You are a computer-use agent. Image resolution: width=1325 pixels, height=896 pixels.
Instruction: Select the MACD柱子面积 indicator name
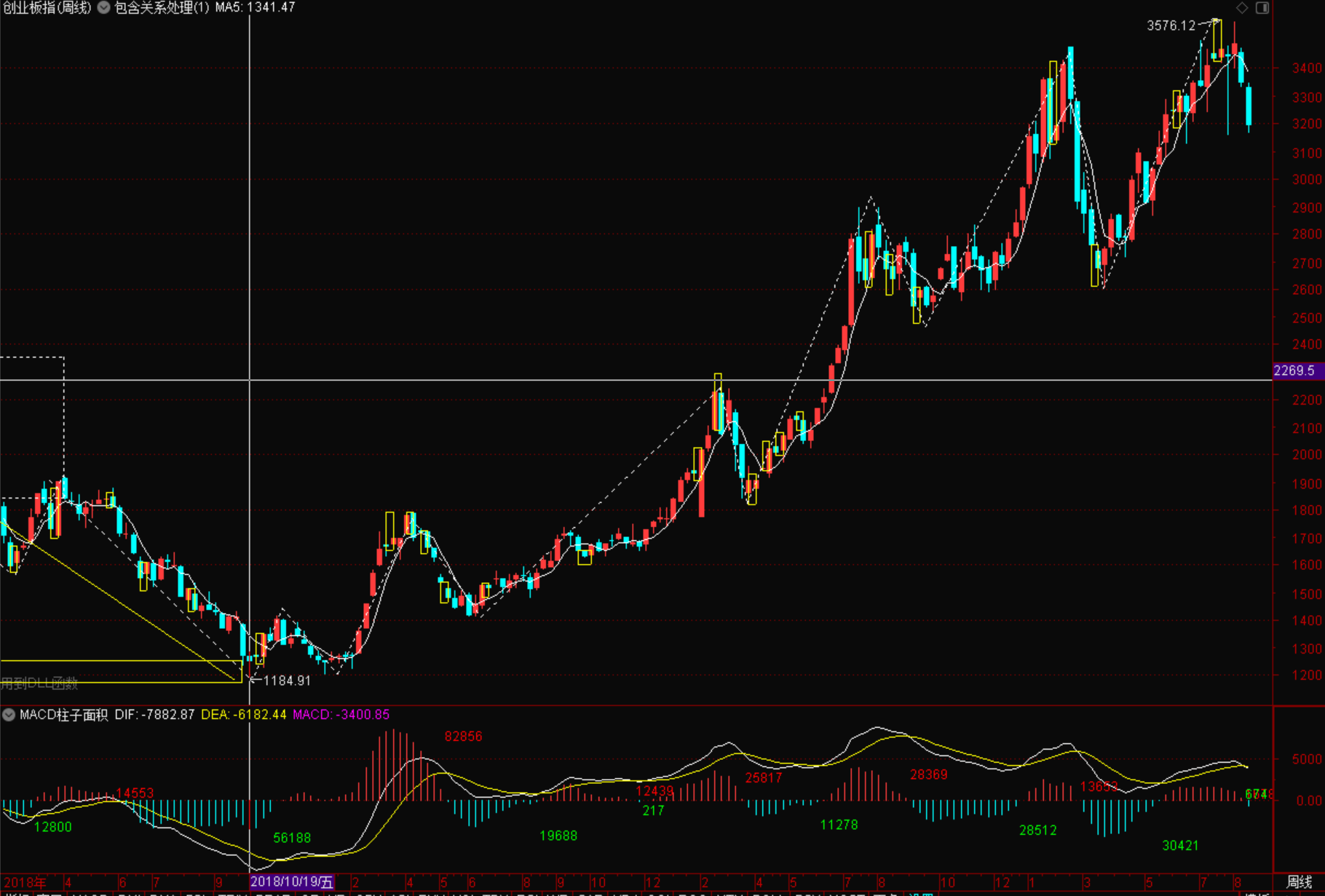pyautogui.click(x=64, y=715)
